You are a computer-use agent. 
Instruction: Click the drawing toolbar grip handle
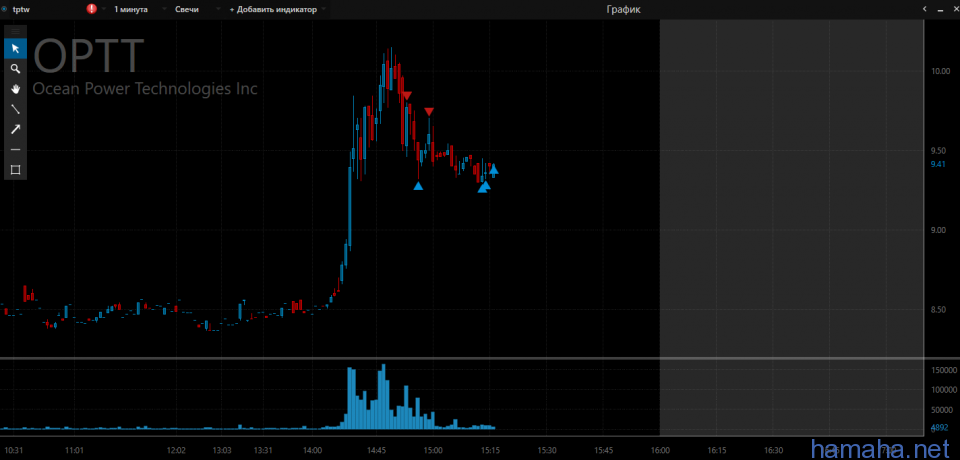click(16, 31)
